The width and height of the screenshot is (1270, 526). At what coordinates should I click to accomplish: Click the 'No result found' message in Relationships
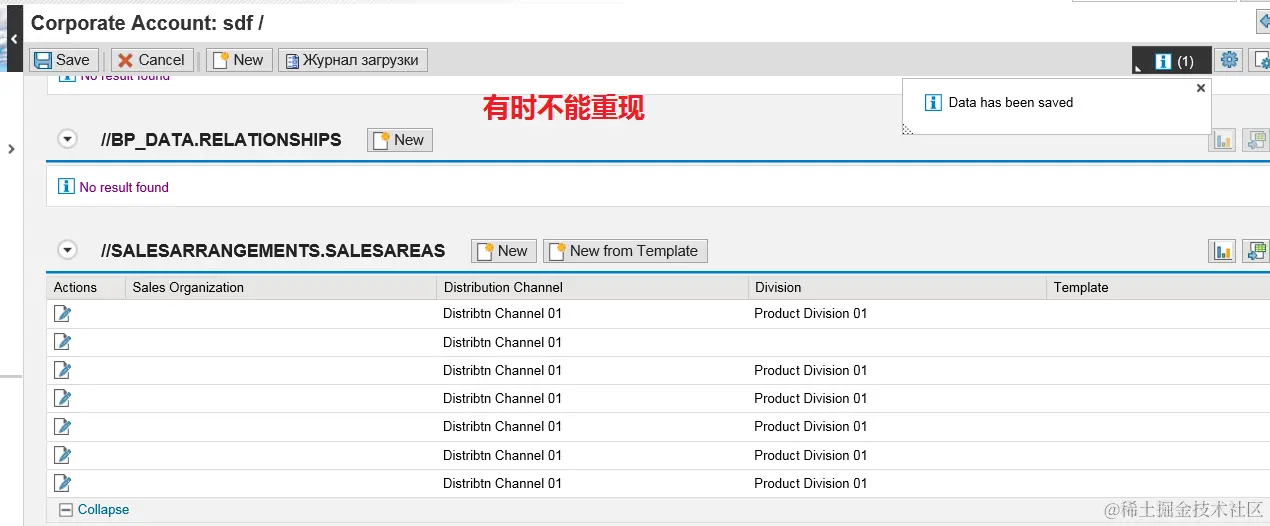pyautogui.click(x=124, y=187)
